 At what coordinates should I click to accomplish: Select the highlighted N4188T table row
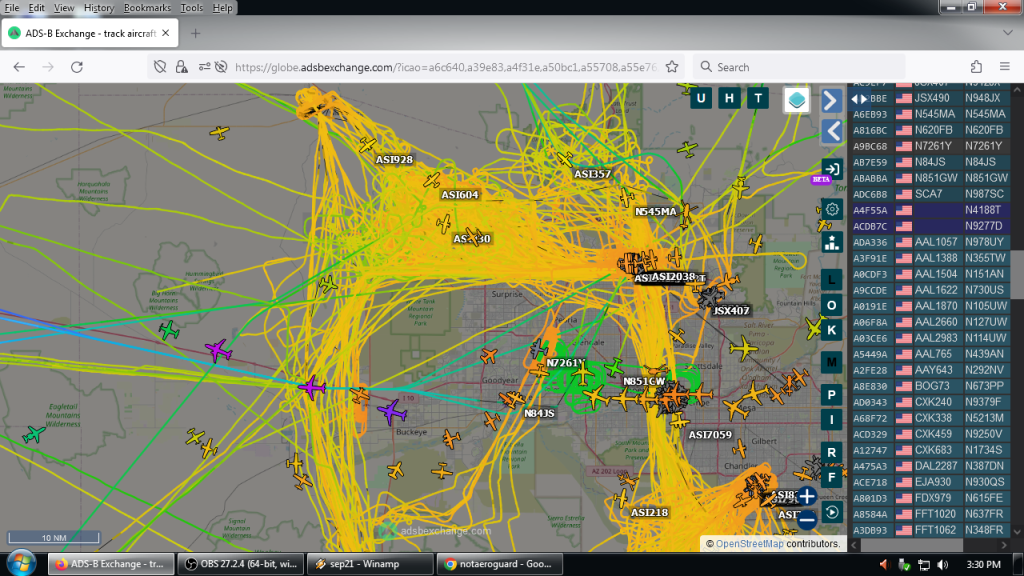pos(931,210)
